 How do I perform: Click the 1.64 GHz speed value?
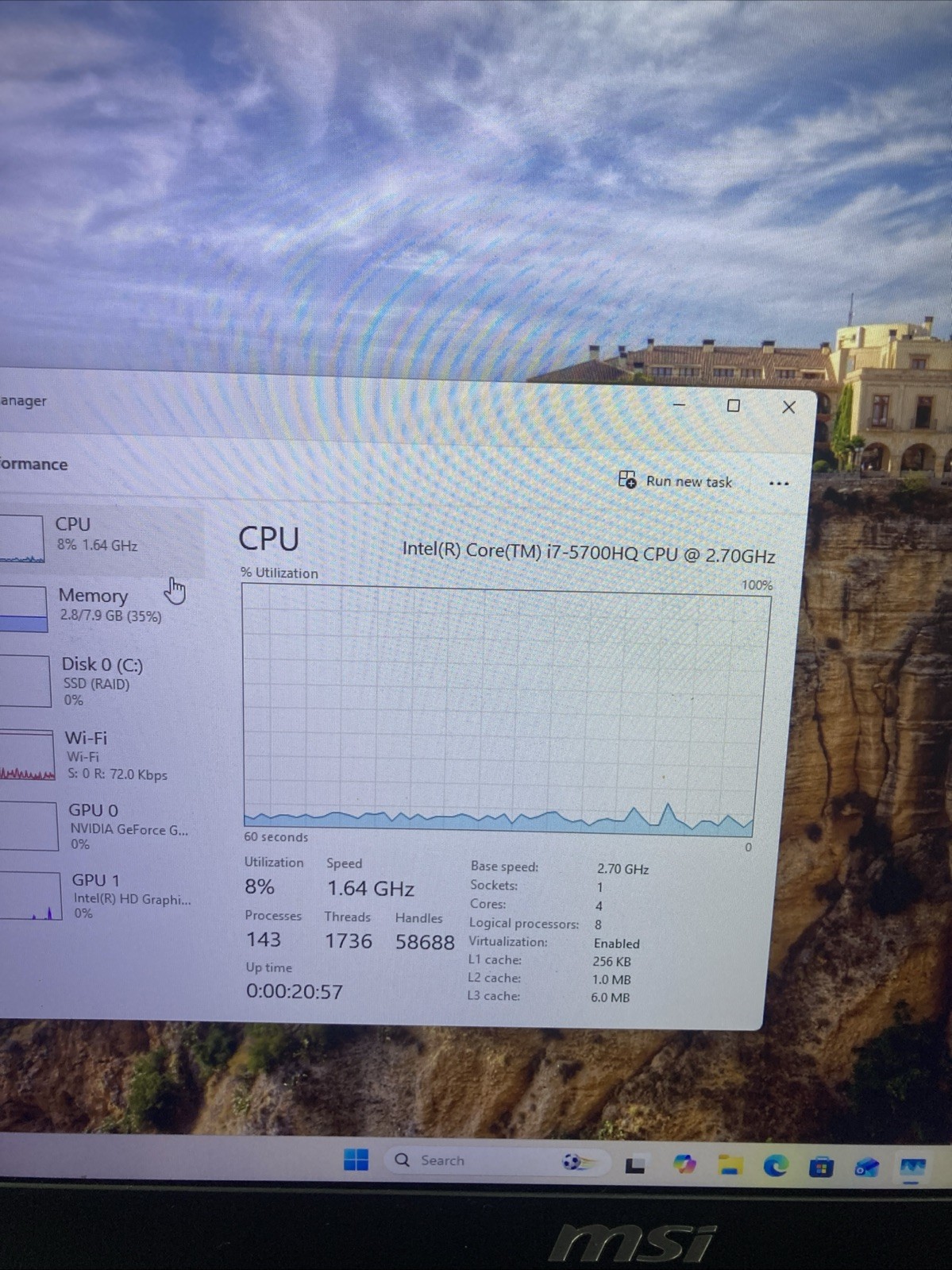pyautogui.click(x=371, y=888)
